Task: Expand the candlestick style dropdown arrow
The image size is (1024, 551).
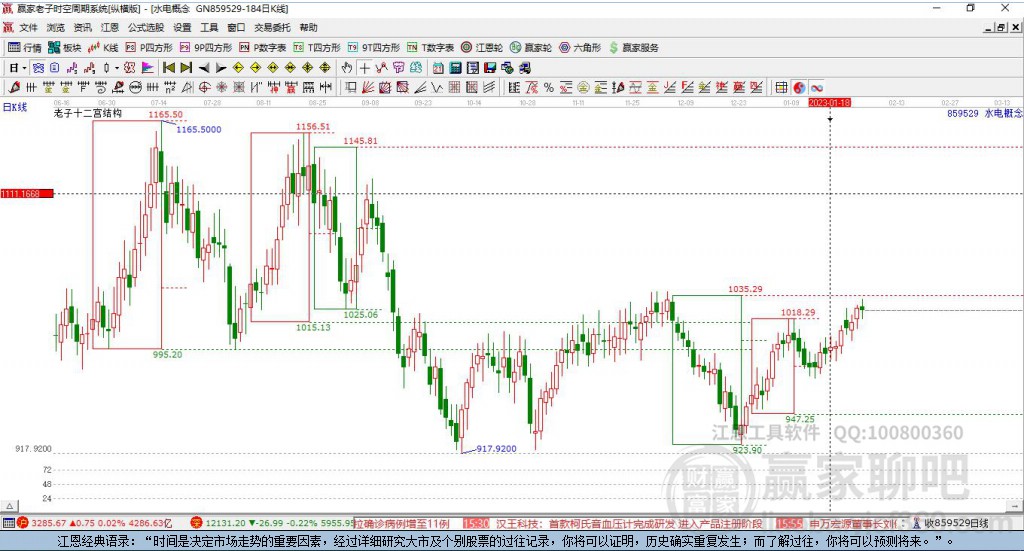Action: 116,68
